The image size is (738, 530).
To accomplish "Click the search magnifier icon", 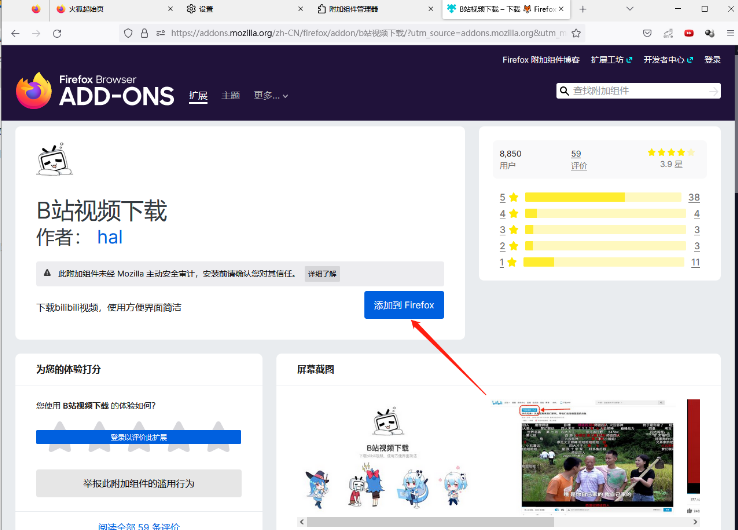I will pos(564,91).
